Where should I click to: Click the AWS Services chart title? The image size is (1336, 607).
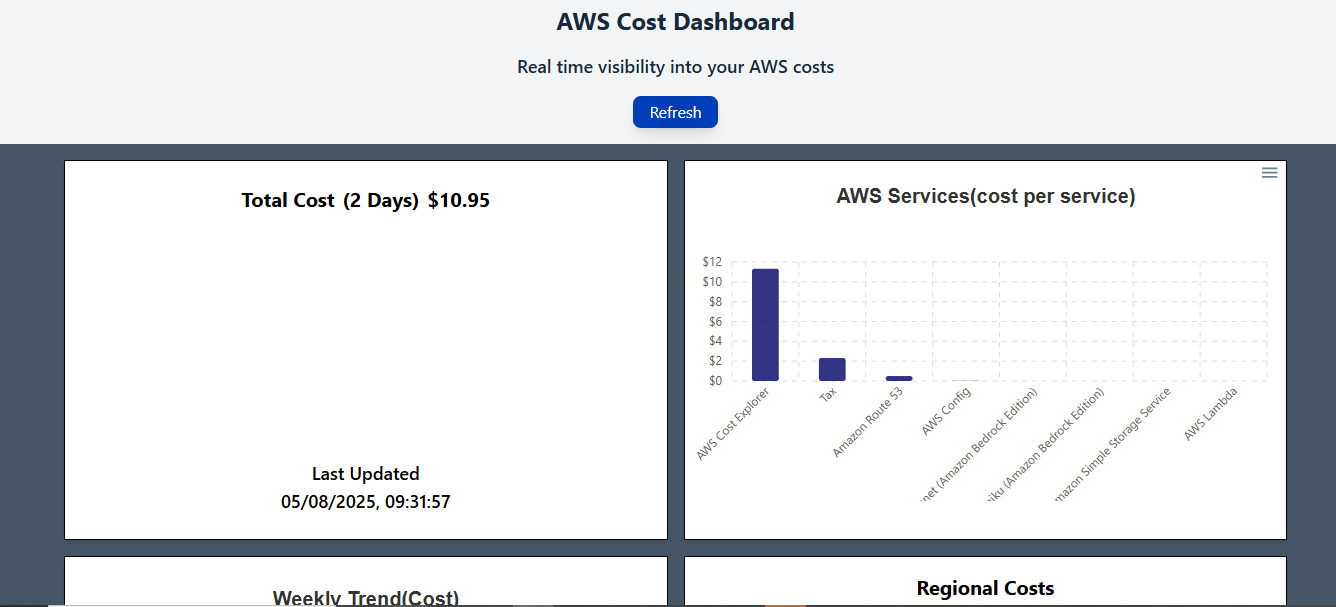click(985, 196)
